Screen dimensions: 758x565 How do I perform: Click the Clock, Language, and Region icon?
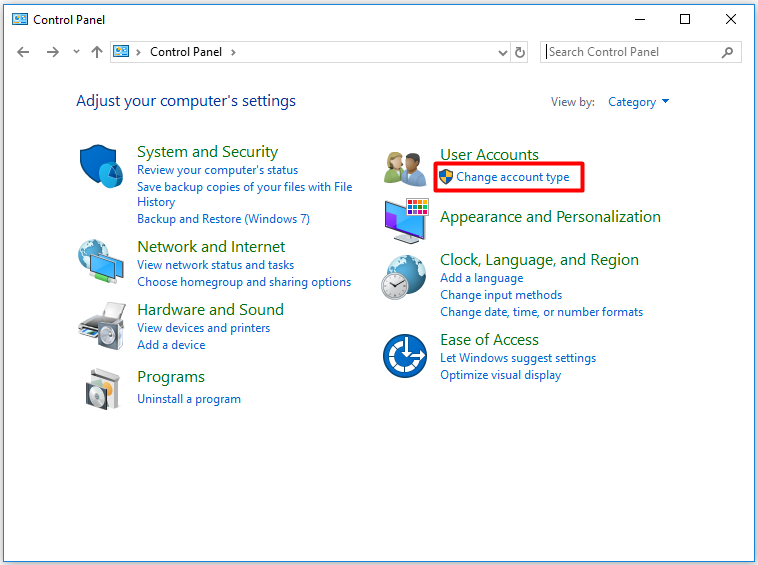pos(404,277)
